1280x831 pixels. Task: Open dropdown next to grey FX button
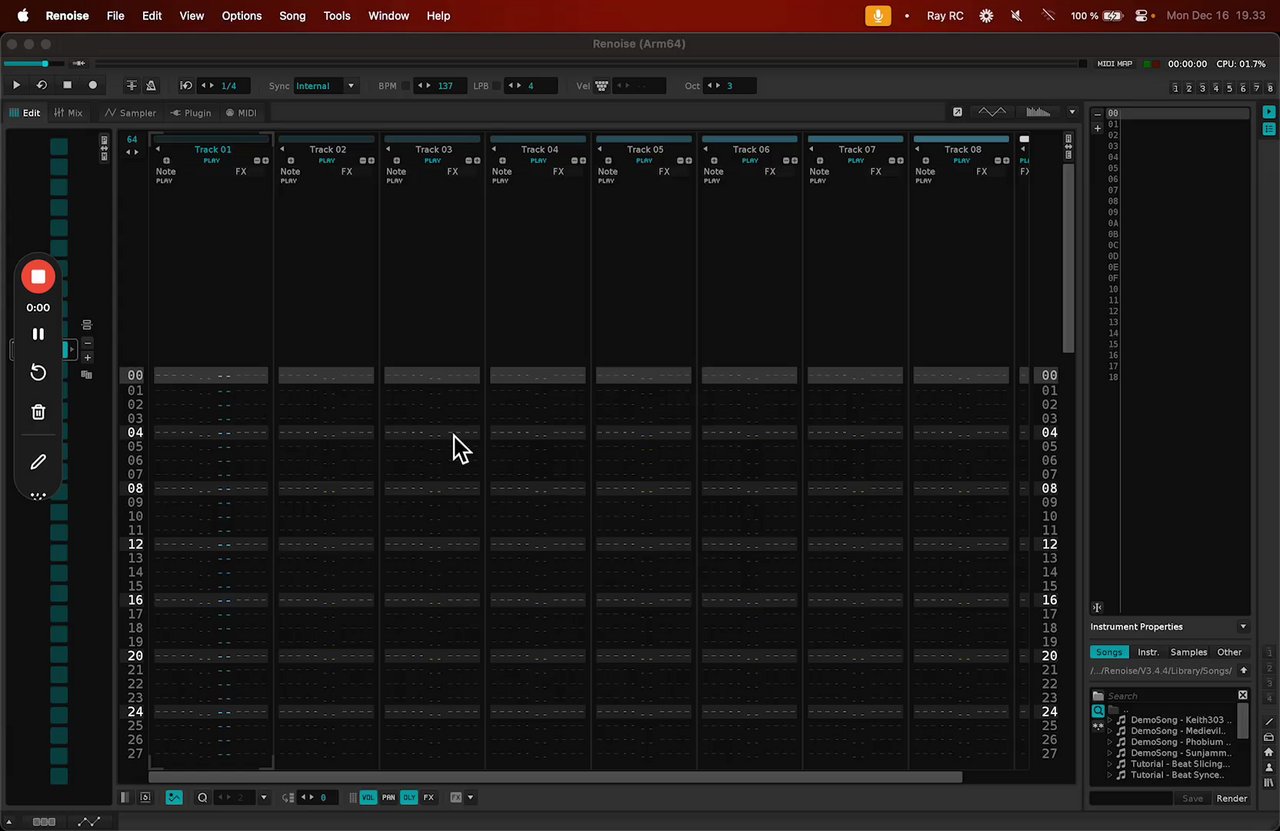point(471,798)
